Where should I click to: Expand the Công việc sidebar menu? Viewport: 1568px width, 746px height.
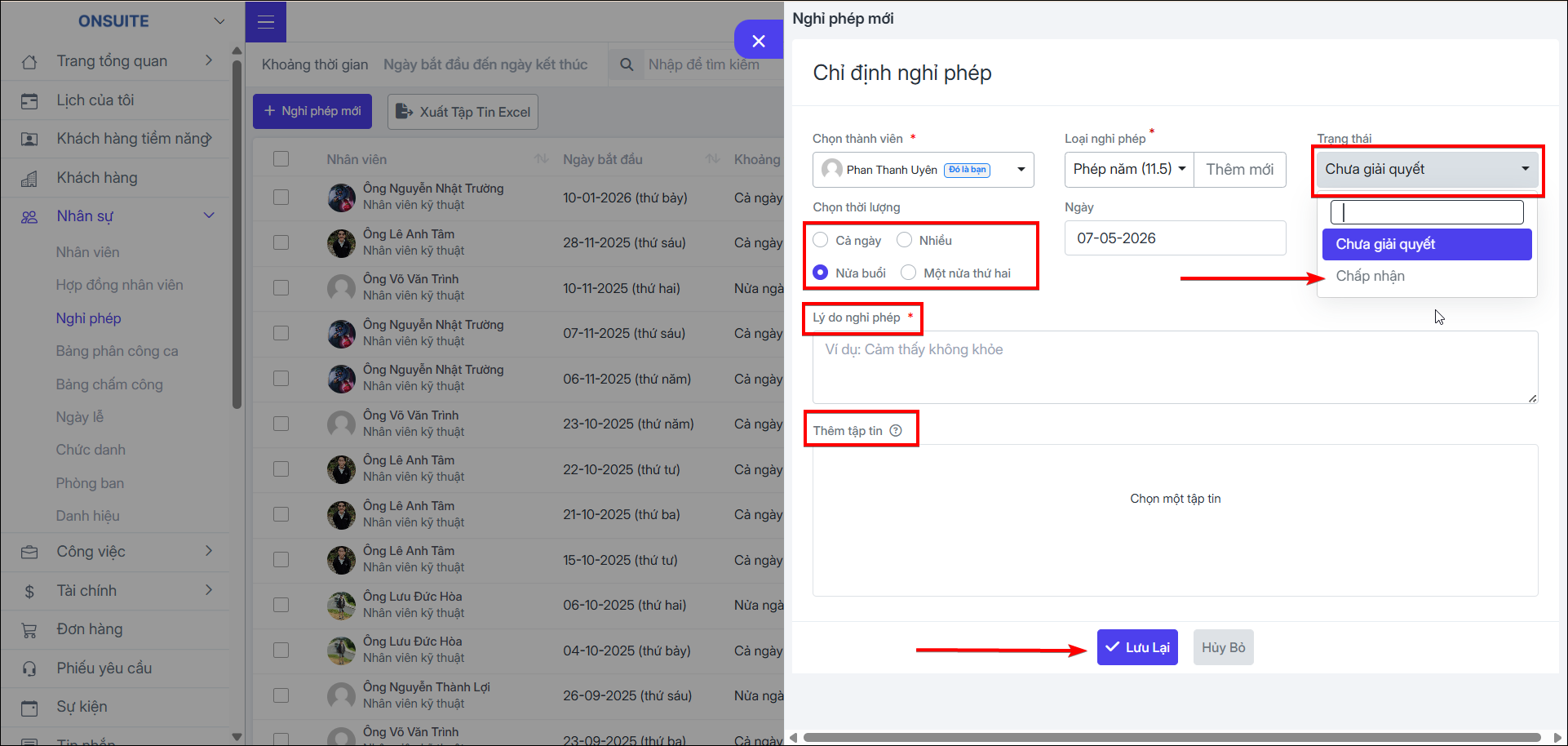tap(117, 552)
